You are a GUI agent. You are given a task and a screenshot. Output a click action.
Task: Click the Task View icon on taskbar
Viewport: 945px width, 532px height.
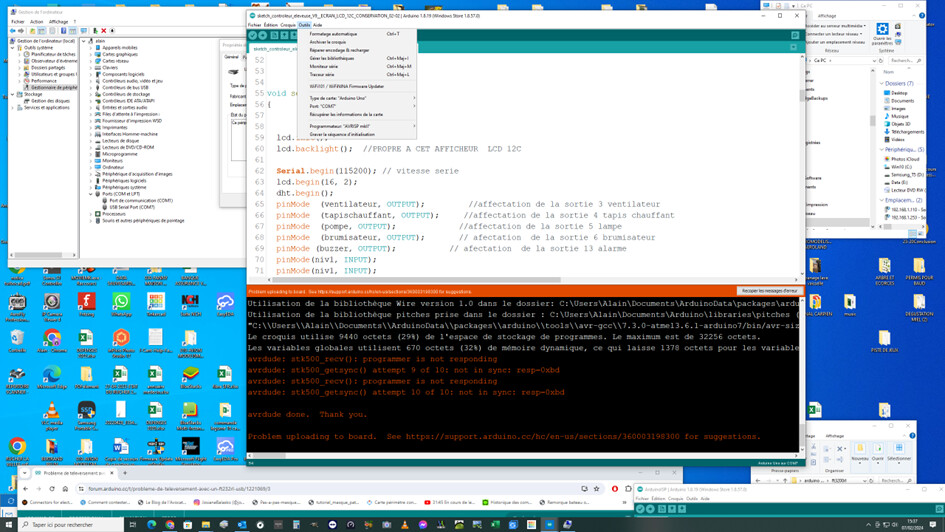point(133,525)
